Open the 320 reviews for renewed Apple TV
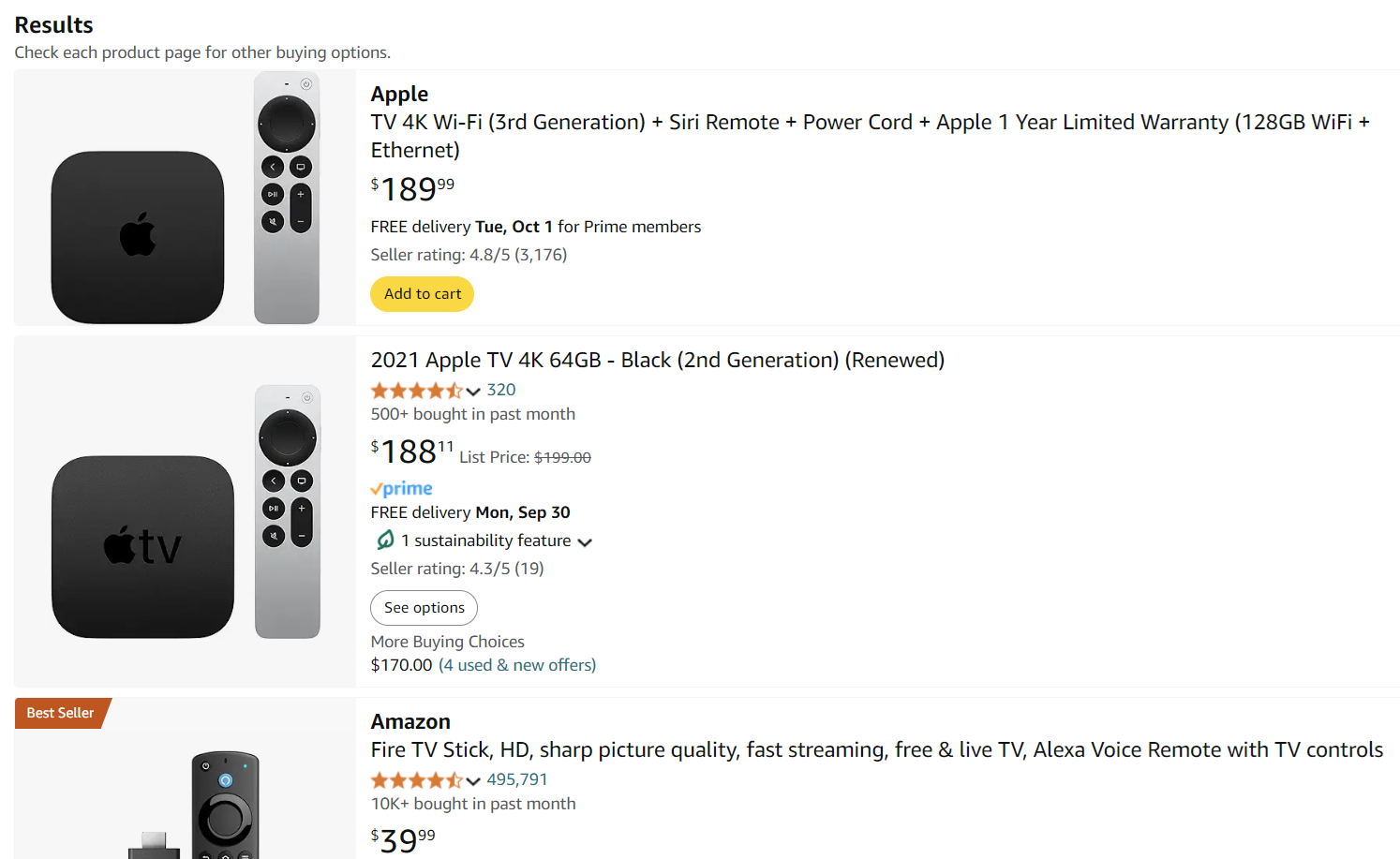This screenshot has width=1400, height=859. point(501,389)
